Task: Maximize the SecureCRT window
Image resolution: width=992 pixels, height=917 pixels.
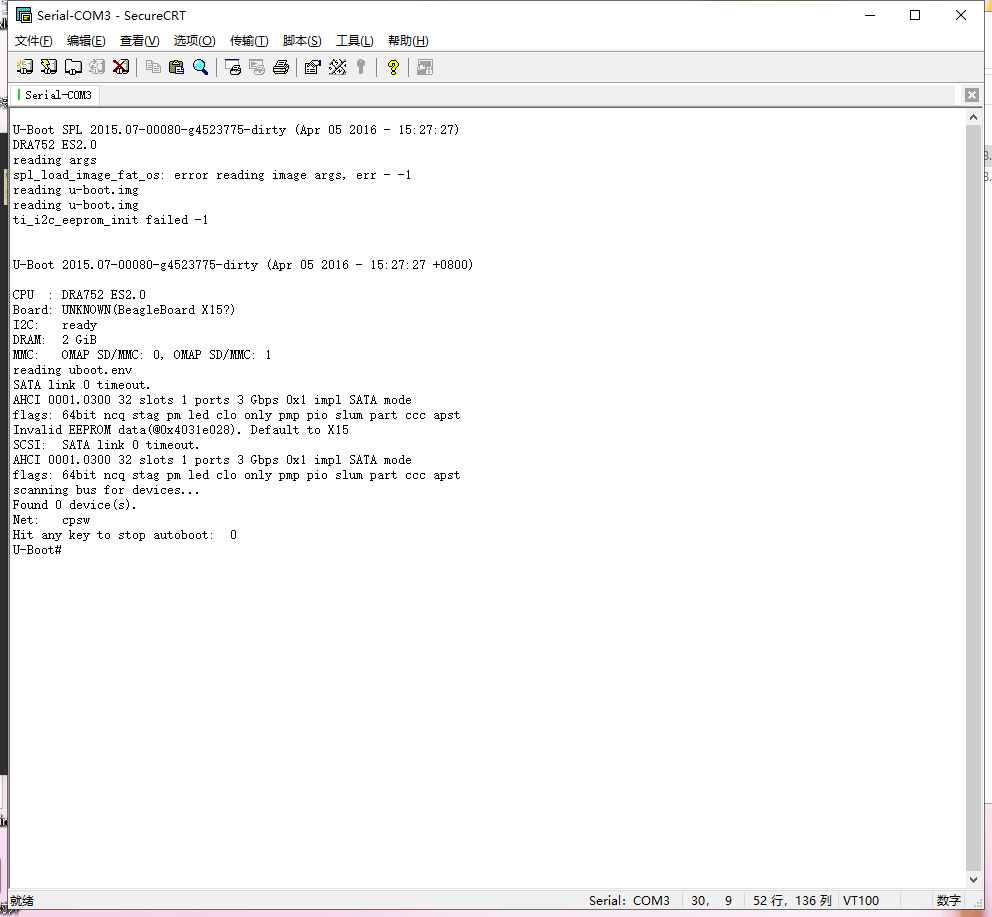Action: (x=915, y=15)
